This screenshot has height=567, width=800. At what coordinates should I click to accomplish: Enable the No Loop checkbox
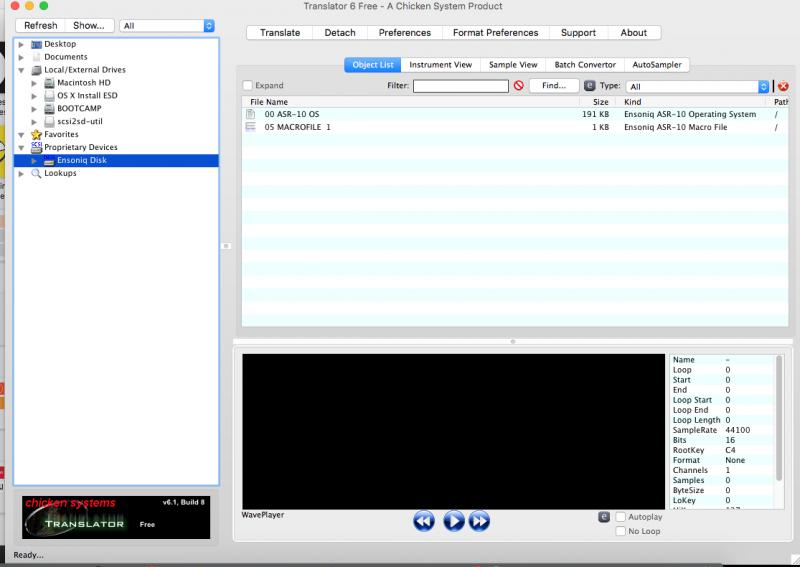[620, 531]
